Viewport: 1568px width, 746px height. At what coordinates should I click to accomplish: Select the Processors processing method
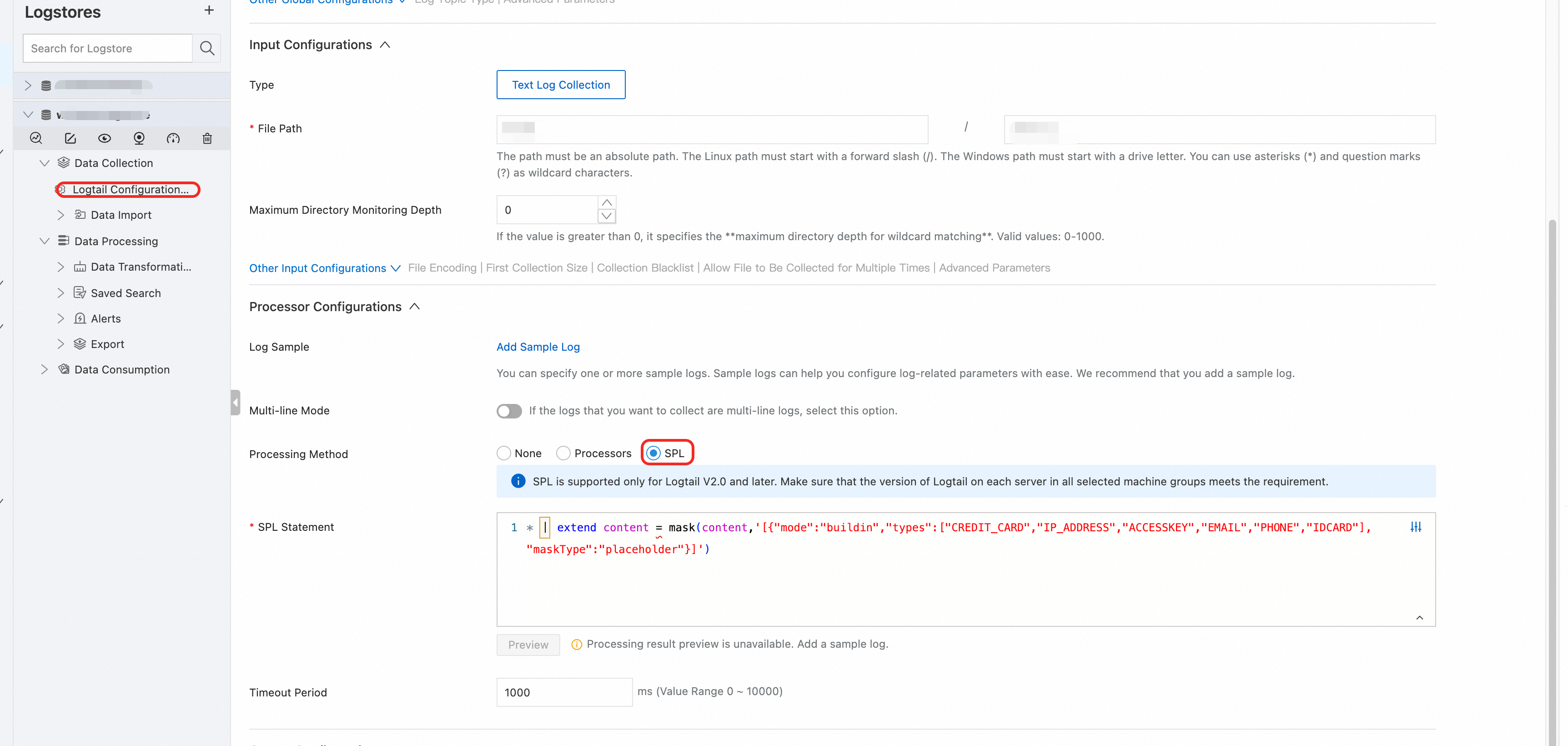594,453
